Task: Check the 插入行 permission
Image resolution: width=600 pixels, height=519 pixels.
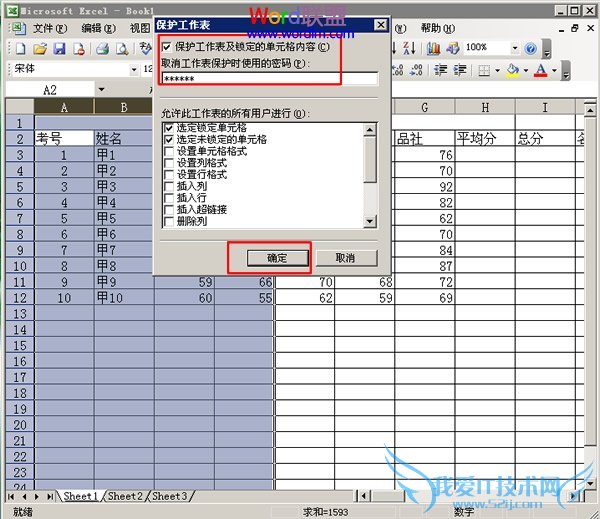Action: tap(169, 198)
